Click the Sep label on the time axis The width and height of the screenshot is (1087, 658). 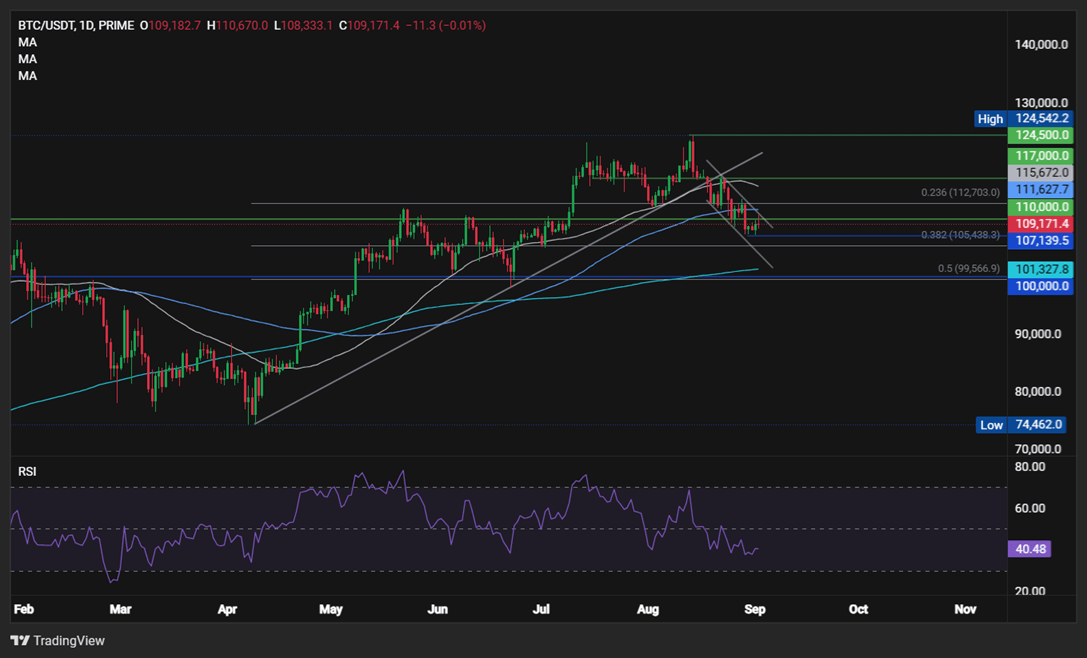point(754,609)
